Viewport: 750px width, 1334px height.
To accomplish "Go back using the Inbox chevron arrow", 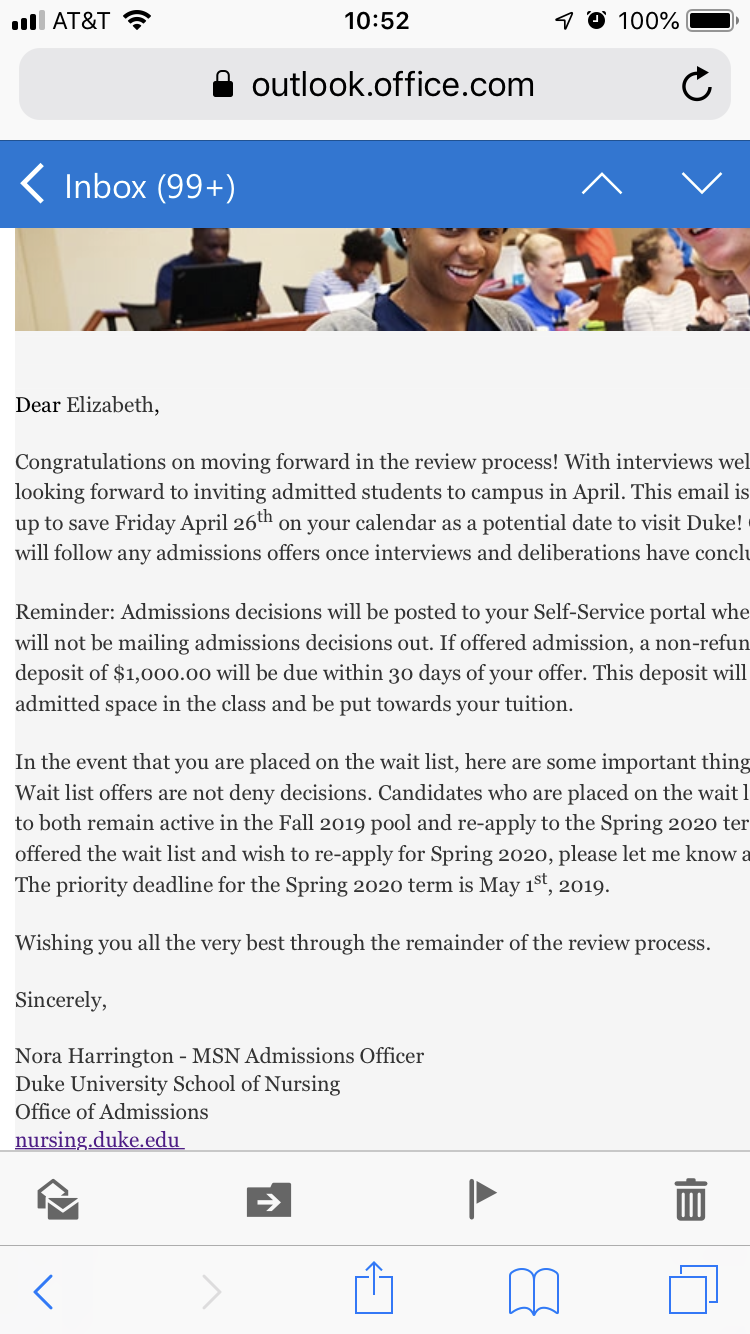I will click(33, 185).
